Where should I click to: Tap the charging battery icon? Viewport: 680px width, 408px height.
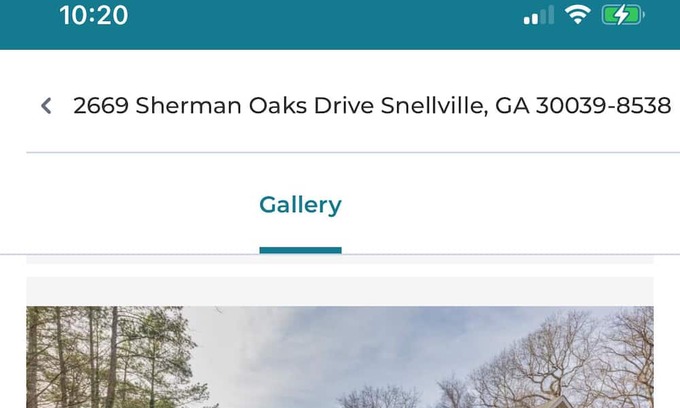point(622,15)
